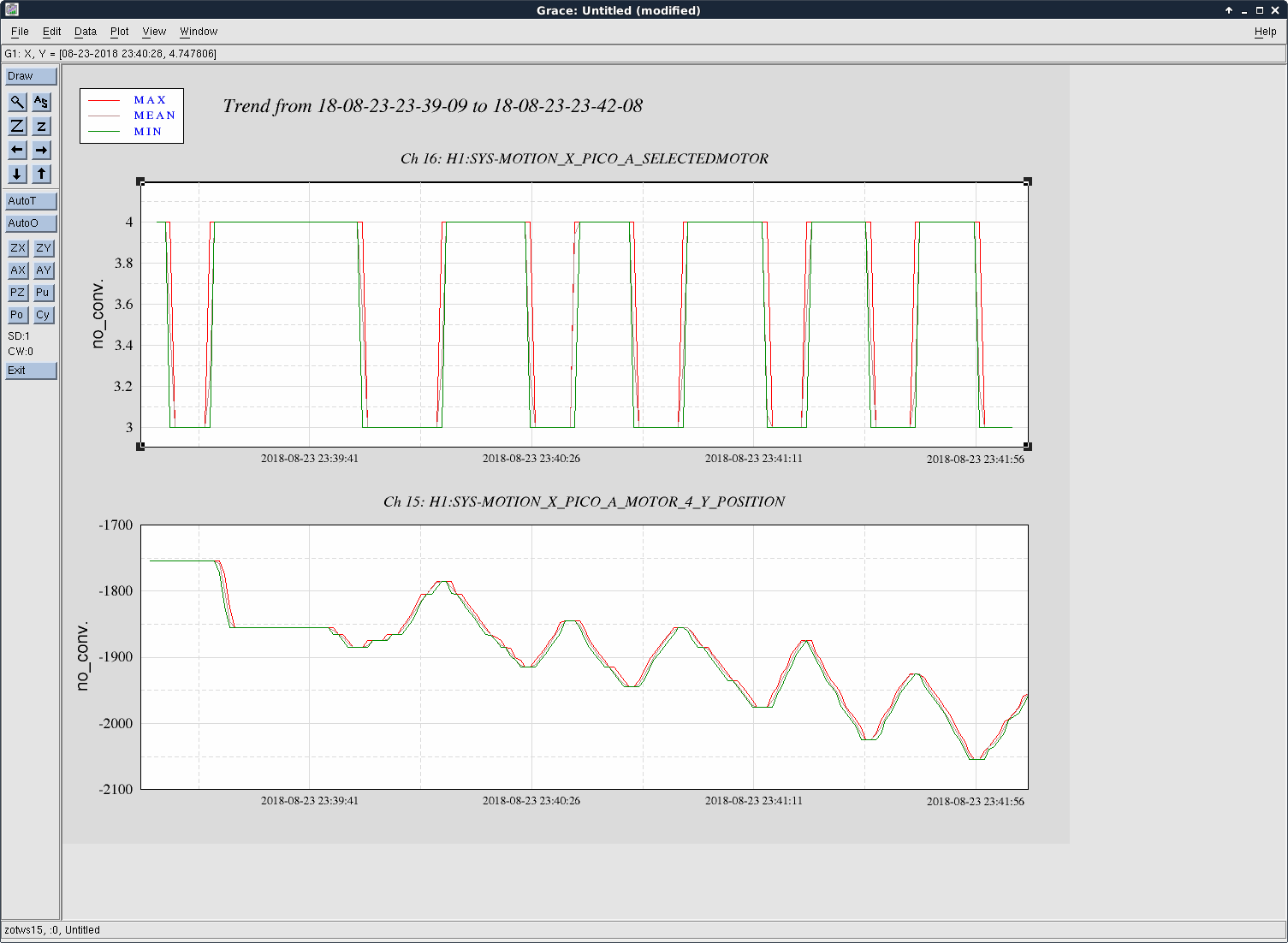Image resolution: width=1288 pixels, height=943 pixels.
Task: Click the 23:41:56 tick label under lower graph
Action: 976,802
